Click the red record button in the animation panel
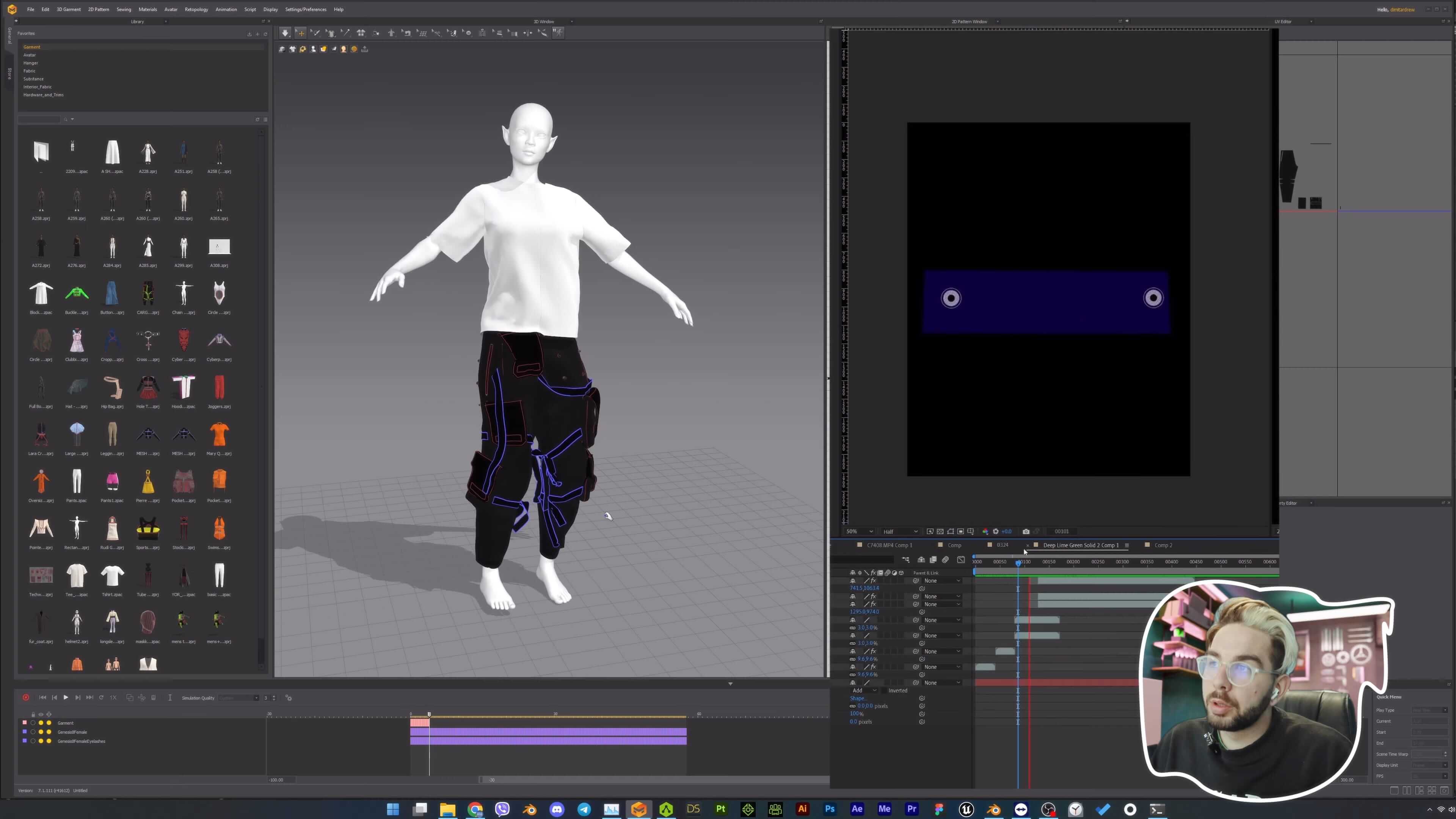This screenshot has height=819, width=1456. point(26,697)
